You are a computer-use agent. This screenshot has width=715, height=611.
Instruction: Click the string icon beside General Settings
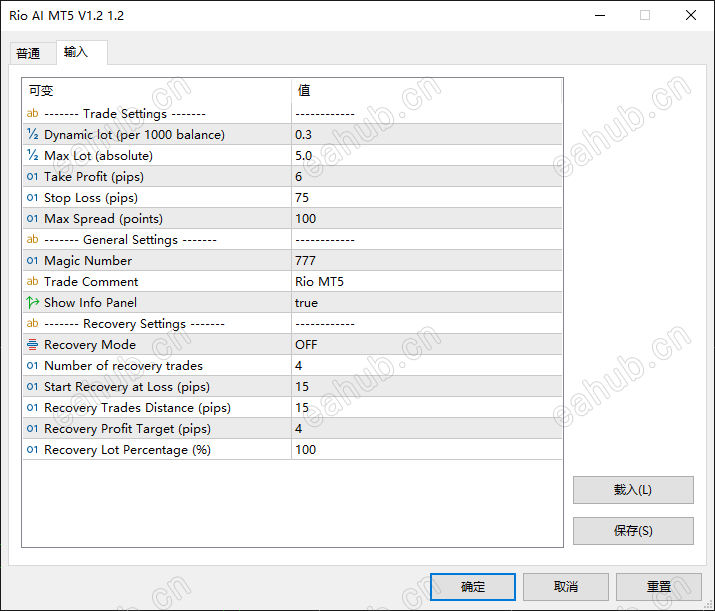coord(32,239)
